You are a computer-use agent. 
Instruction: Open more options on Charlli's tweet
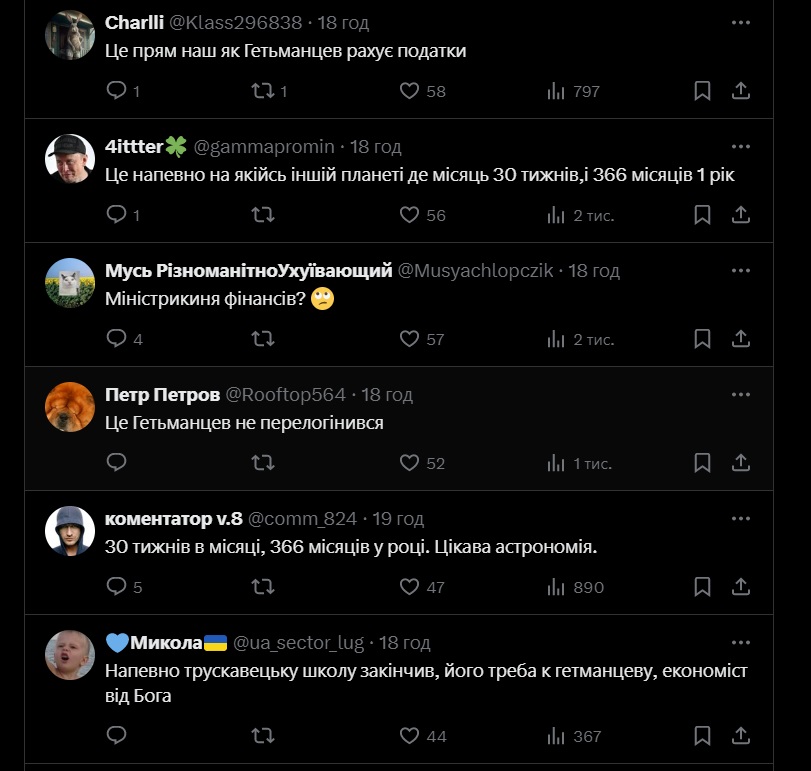click(x=740, y=22)
